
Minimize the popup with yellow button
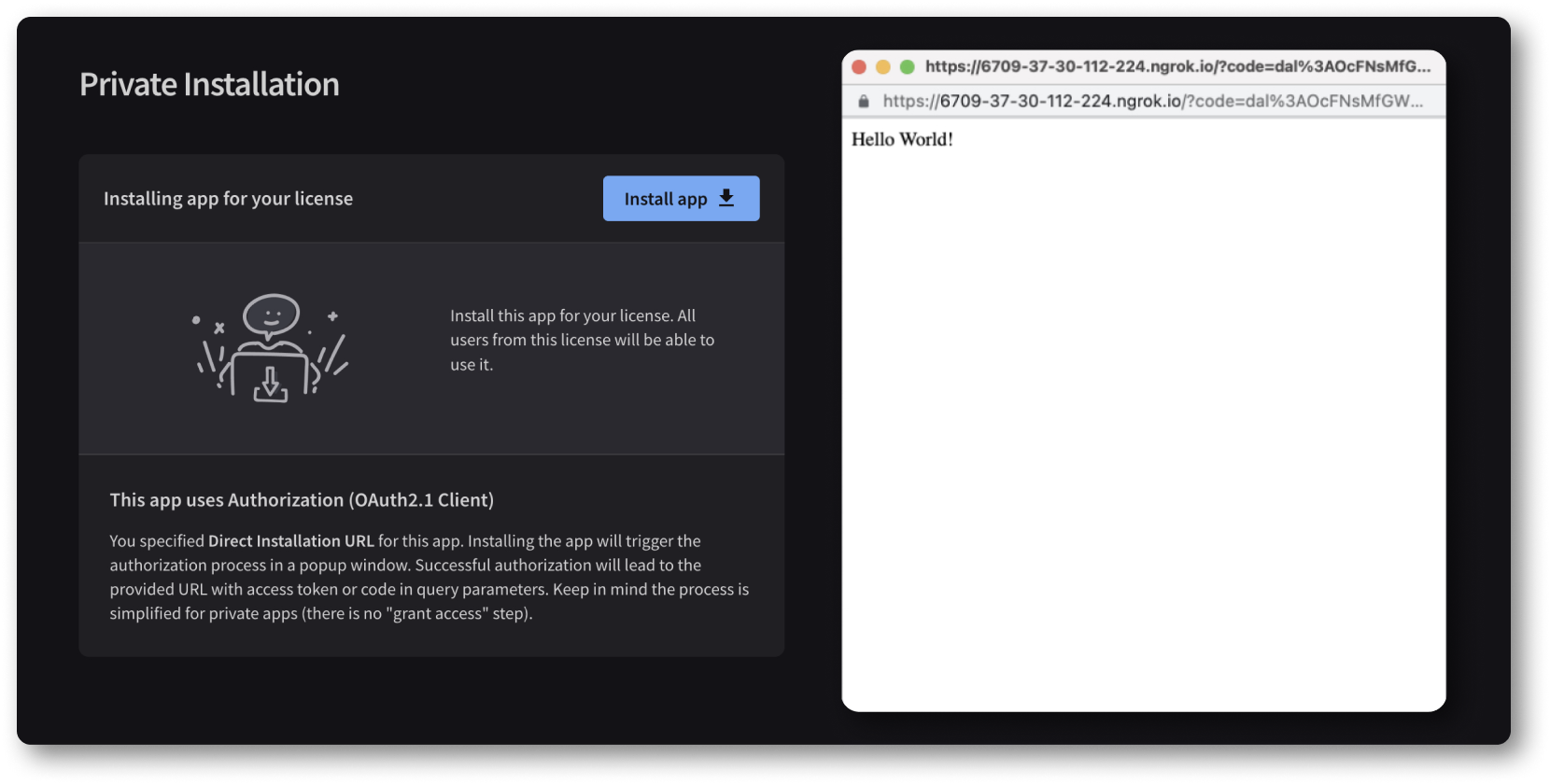click(x=883, y=67)
